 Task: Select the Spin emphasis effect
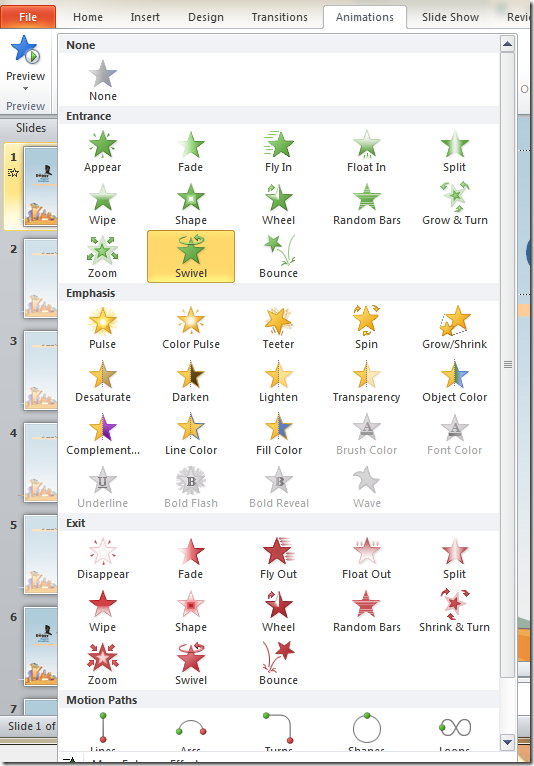pyautogui.click(x=366, y=328)
